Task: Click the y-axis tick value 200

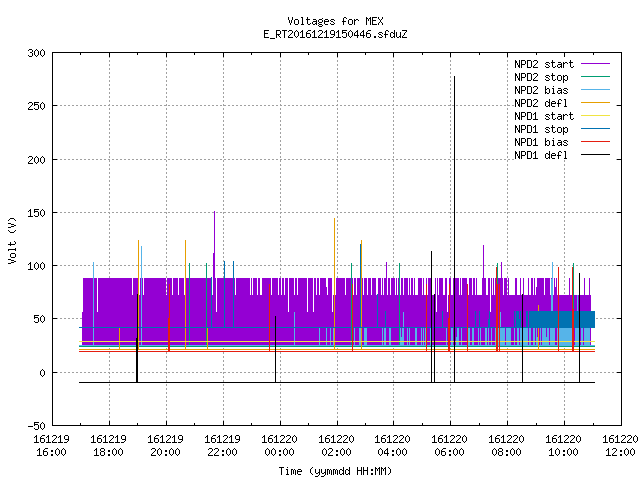Action: pyautogui.click(x=36, y=160)
